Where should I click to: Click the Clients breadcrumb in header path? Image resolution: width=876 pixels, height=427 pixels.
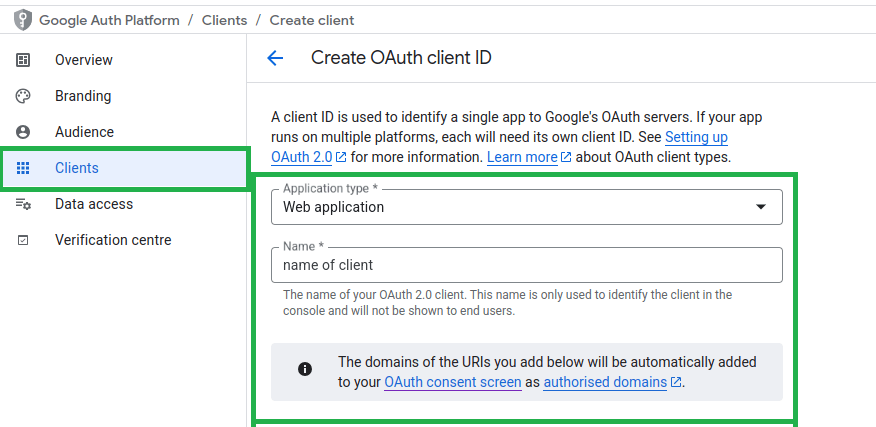pyautogui.click(x=224, y=20)
